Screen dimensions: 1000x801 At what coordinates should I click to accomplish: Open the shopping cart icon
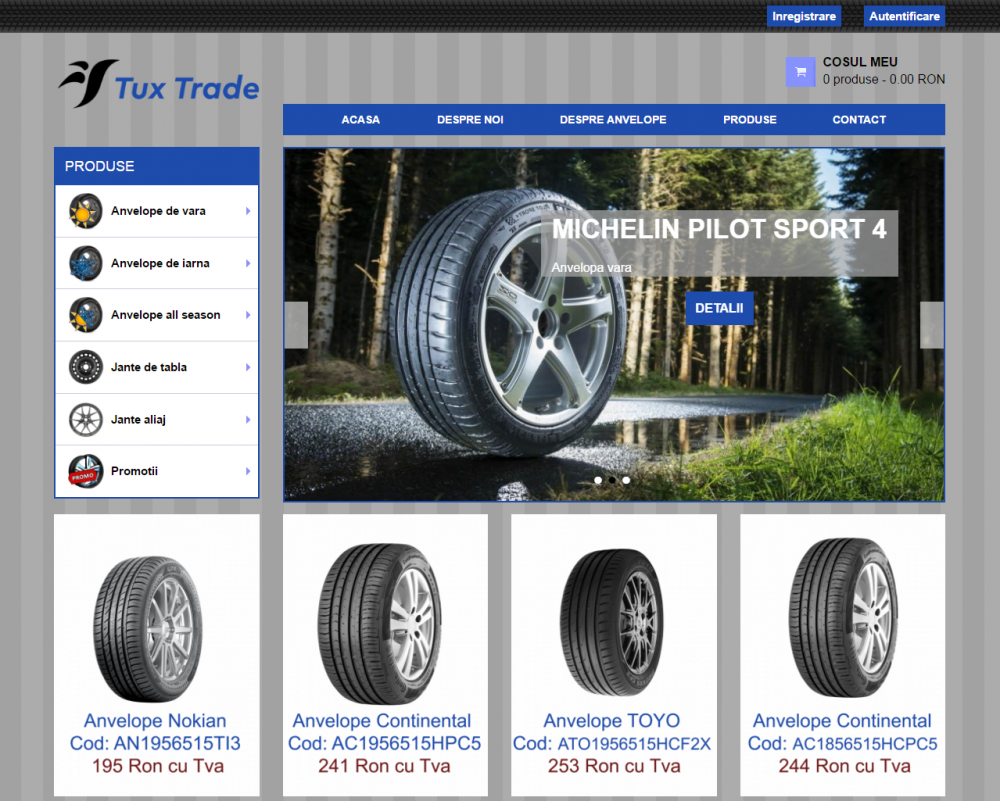800,72
